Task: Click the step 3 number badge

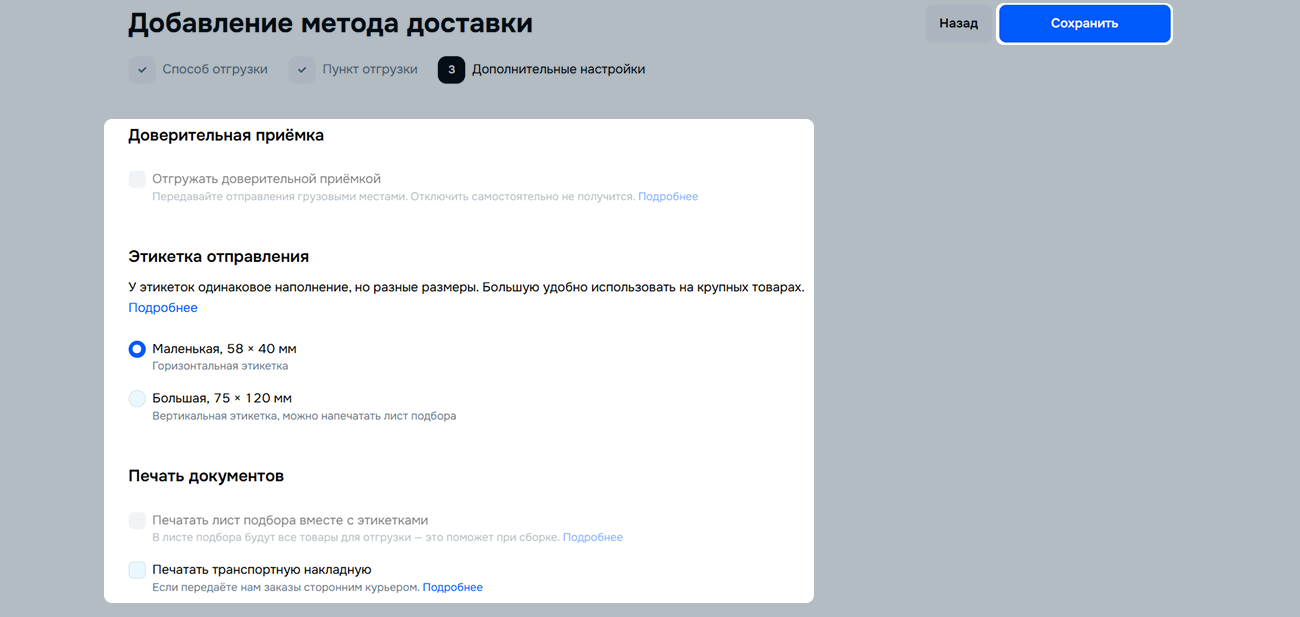Action: point(451,70)
